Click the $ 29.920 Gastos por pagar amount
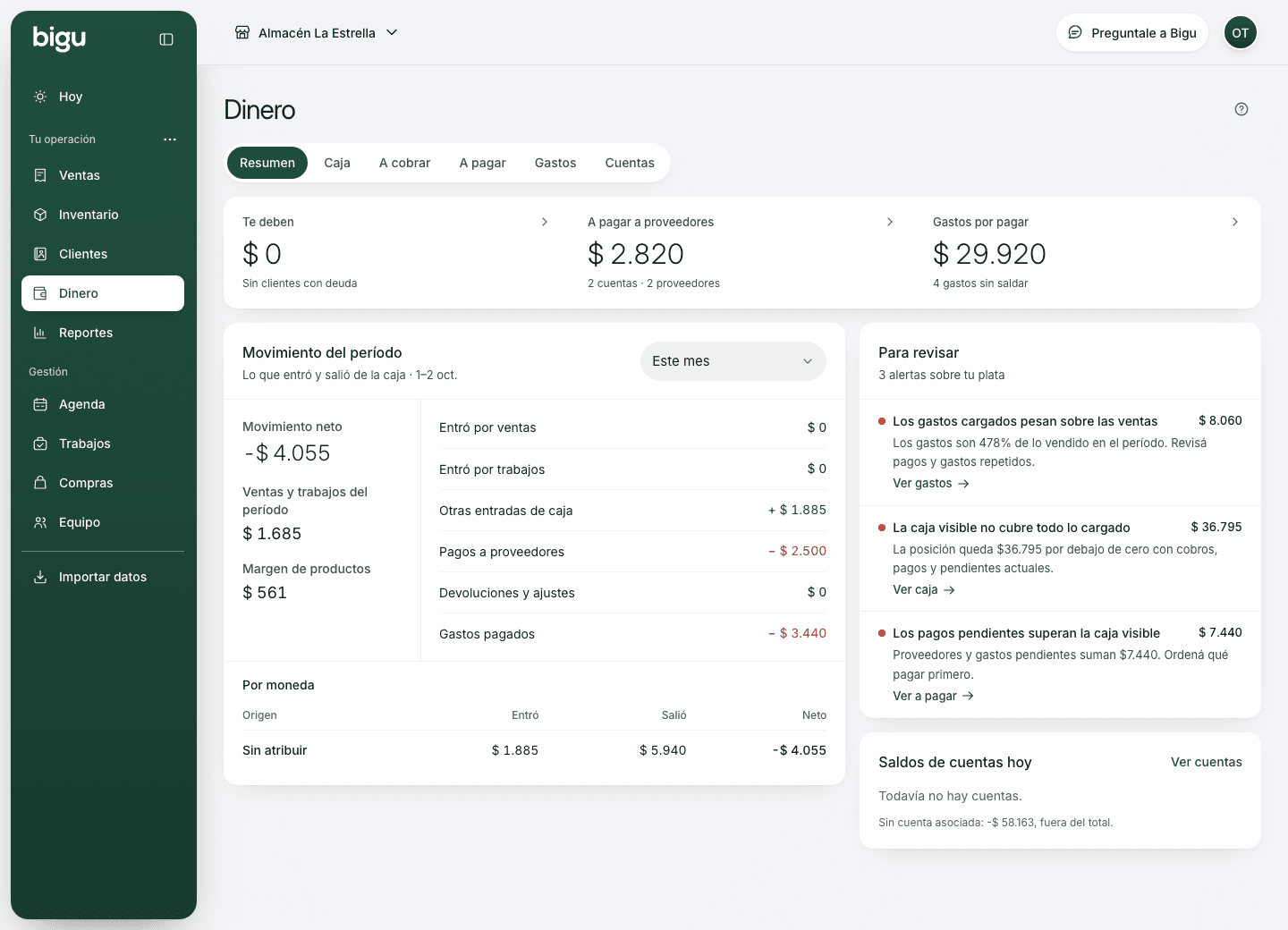Image resolution: width=1288 pixels, height=930 pixels. 989,254
